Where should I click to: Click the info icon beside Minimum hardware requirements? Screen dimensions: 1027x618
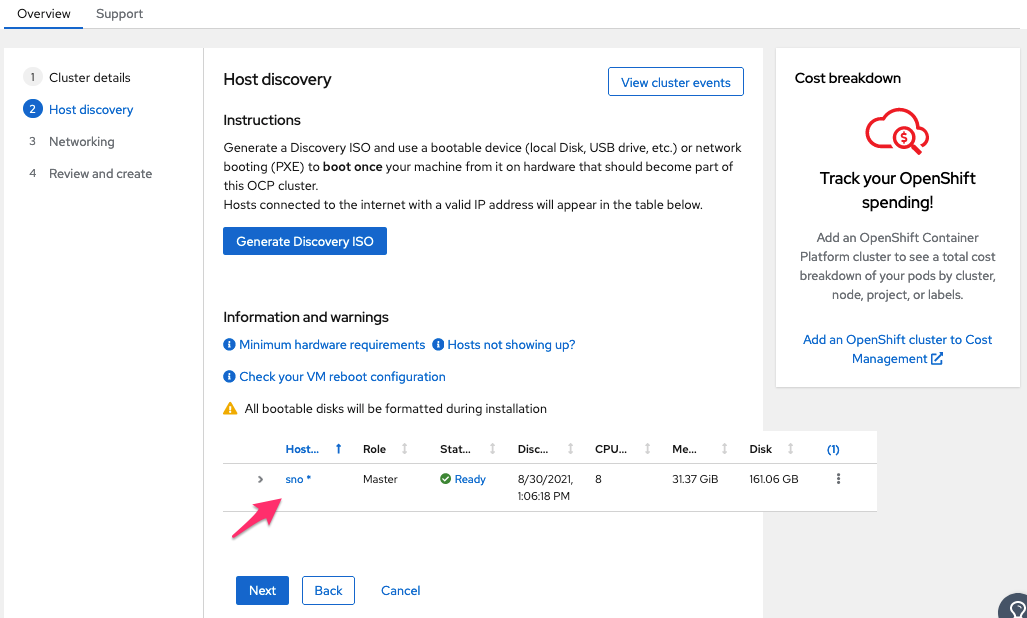click(229, 344)
